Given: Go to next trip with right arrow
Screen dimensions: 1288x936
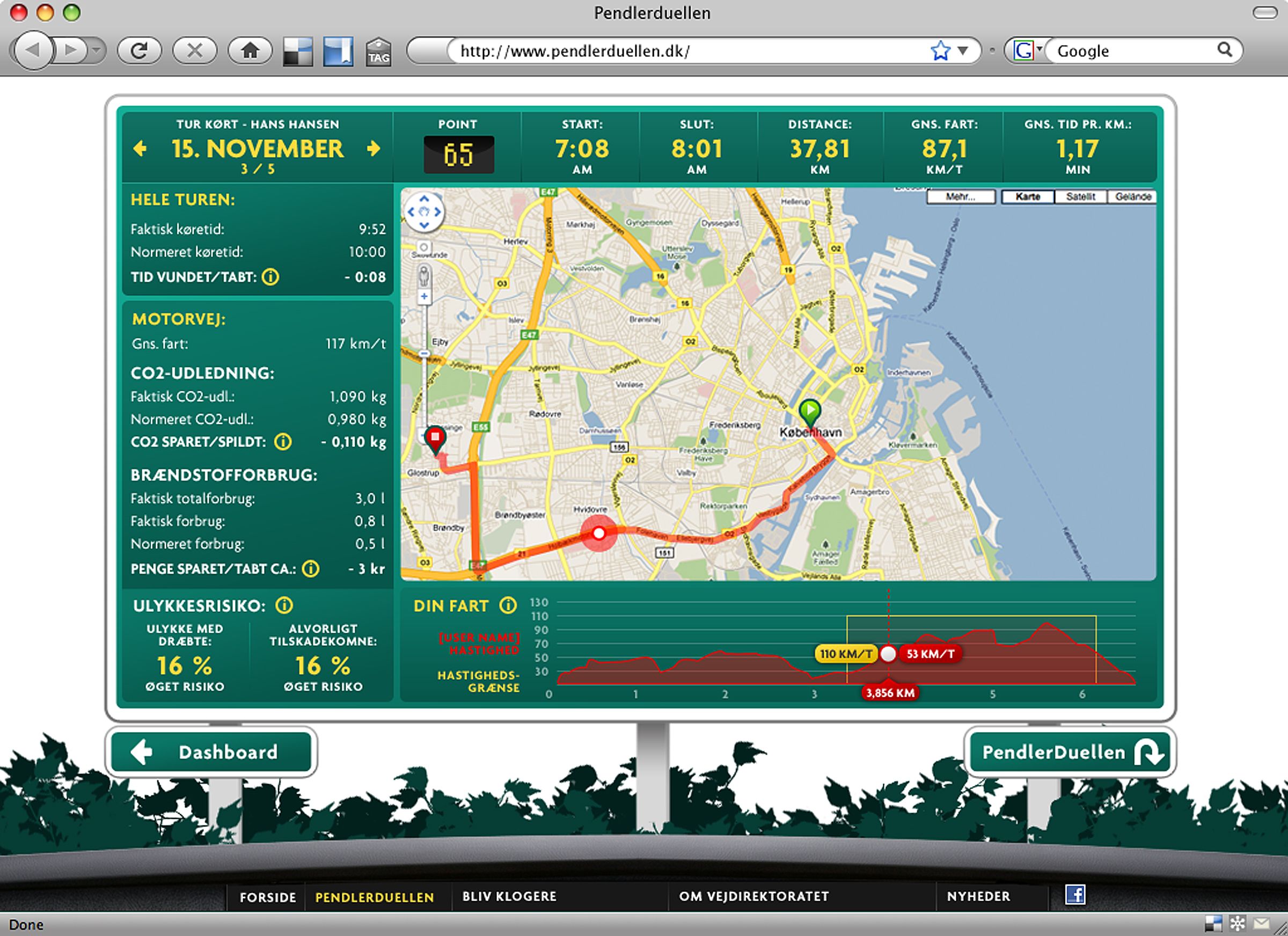Looking at the screenshot, I should [373, 149].
